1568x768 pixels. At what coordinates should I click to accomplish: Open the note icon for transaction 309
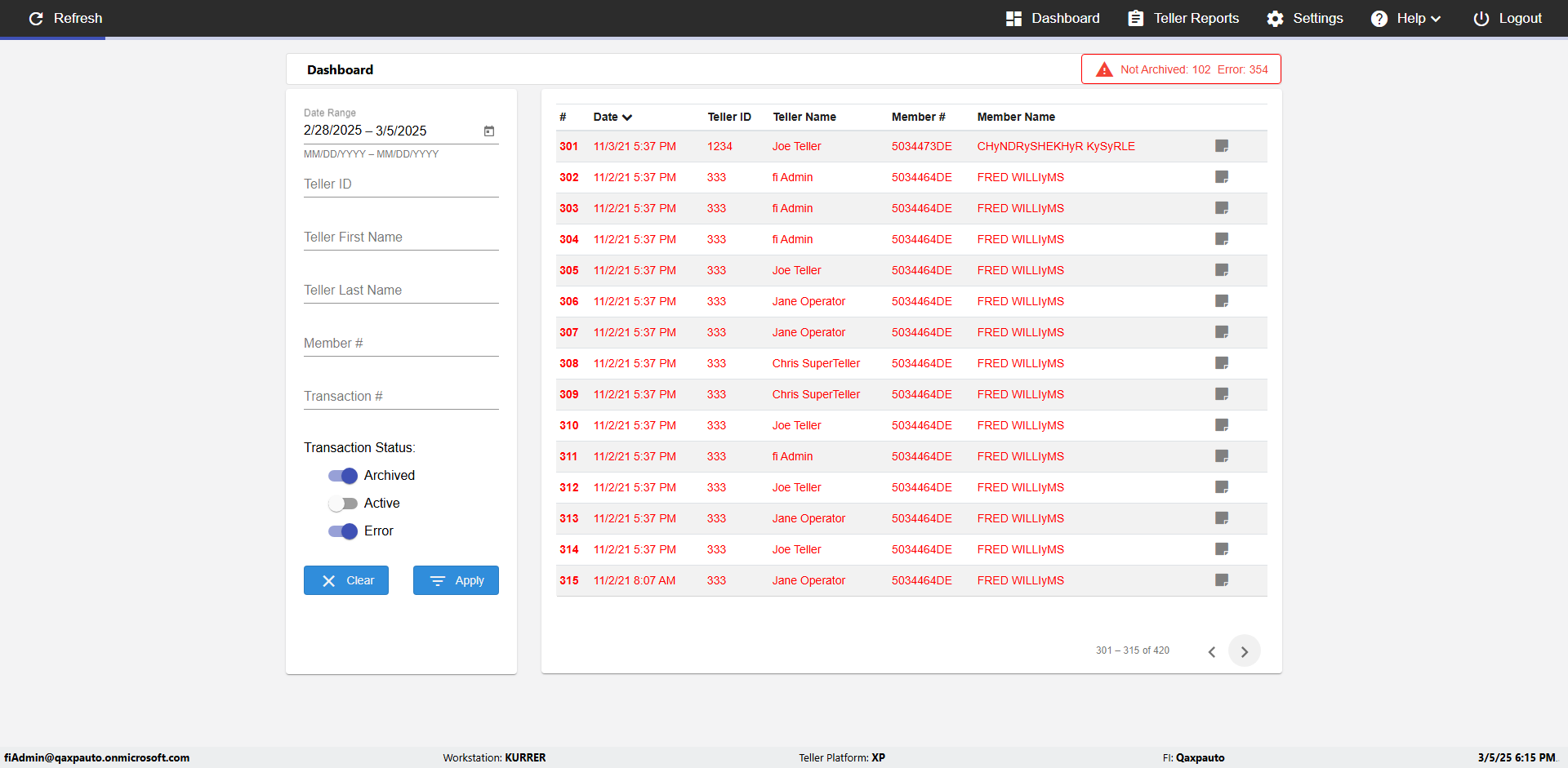(1222, 394)
